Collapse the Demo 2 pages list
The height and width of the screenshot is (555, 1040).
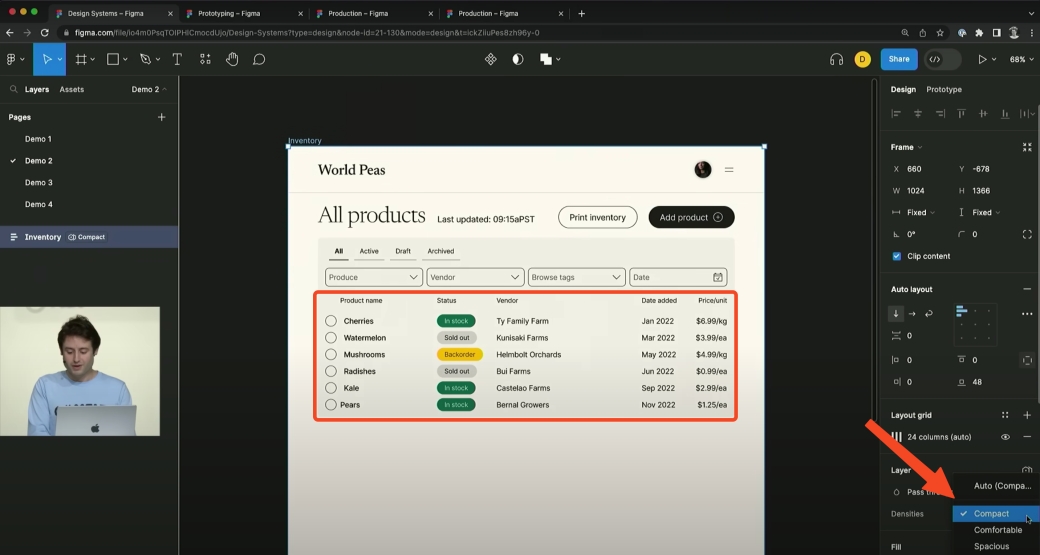pos(149,89)
